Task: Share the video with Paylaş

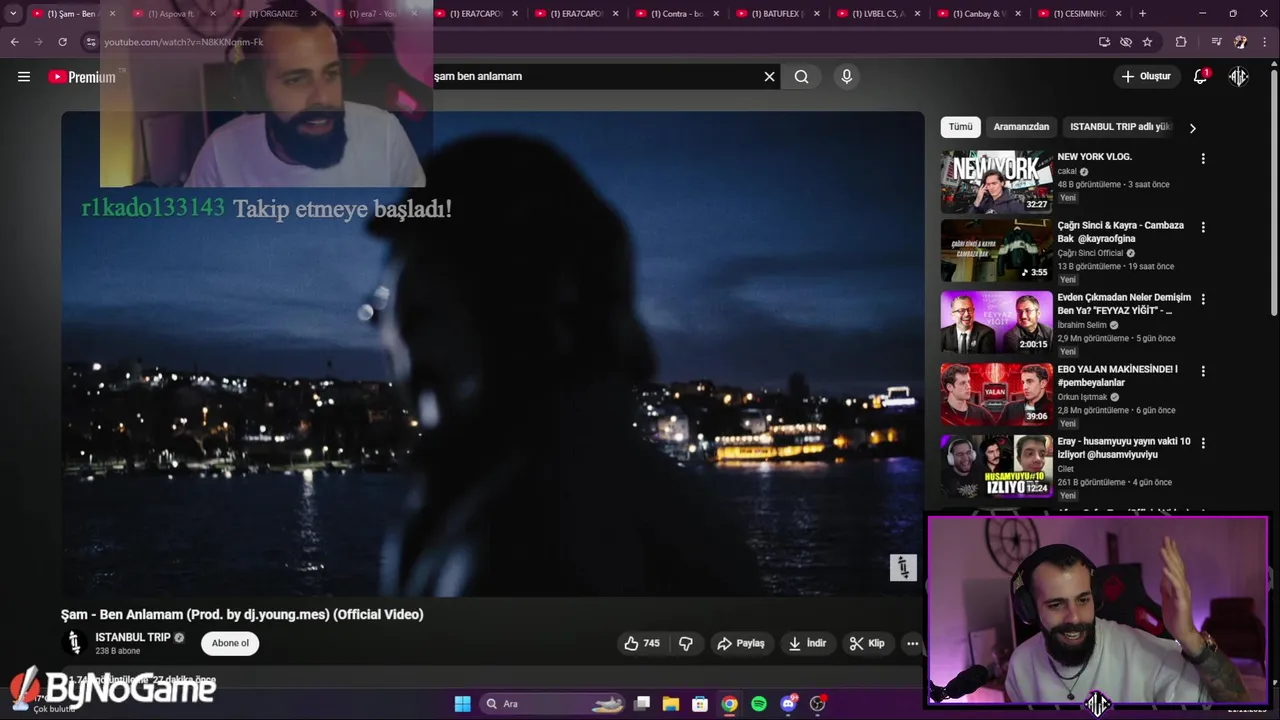Action: point(741,643)
